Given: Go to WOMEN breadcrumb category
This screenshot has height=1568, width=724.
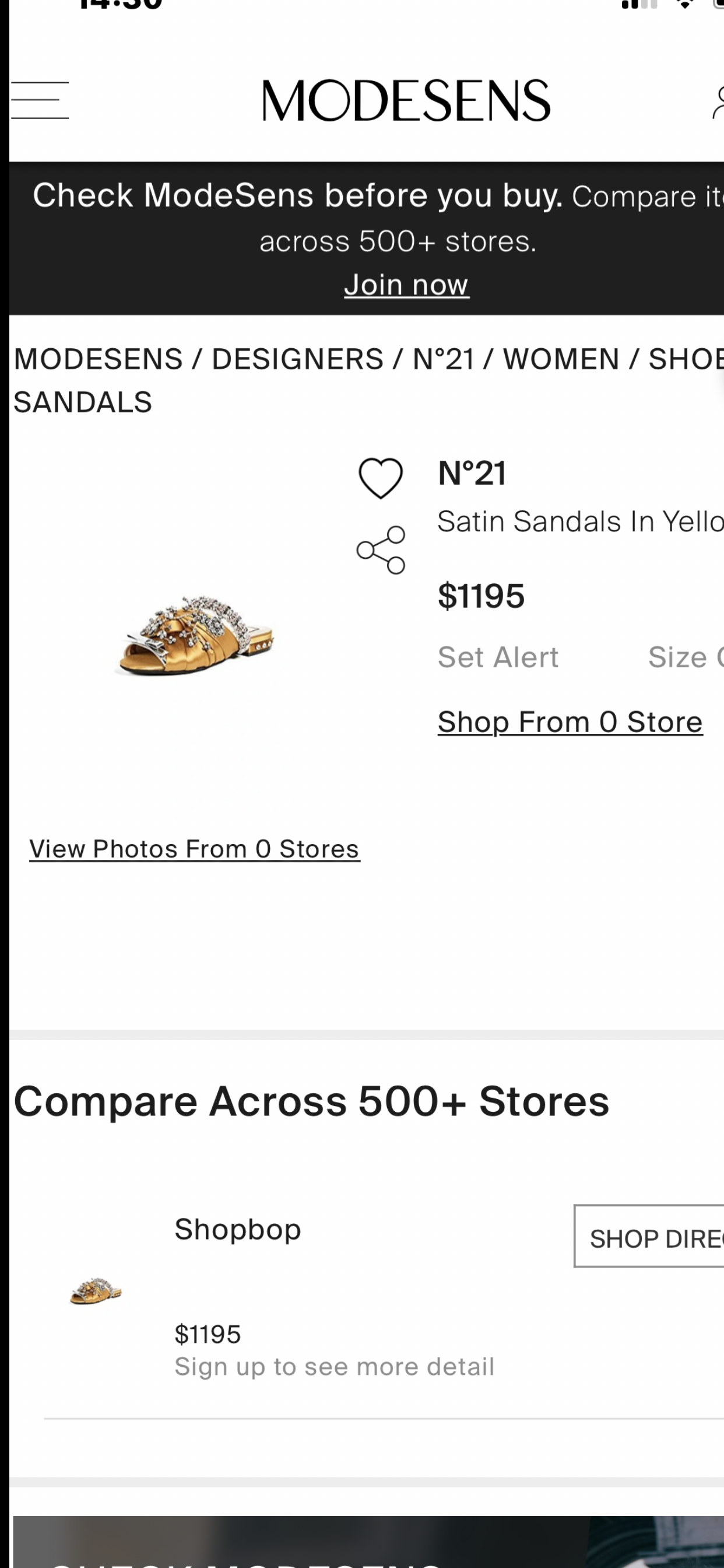Looking at the screenshot, I should pyautogui.click(x=561, y=359).
